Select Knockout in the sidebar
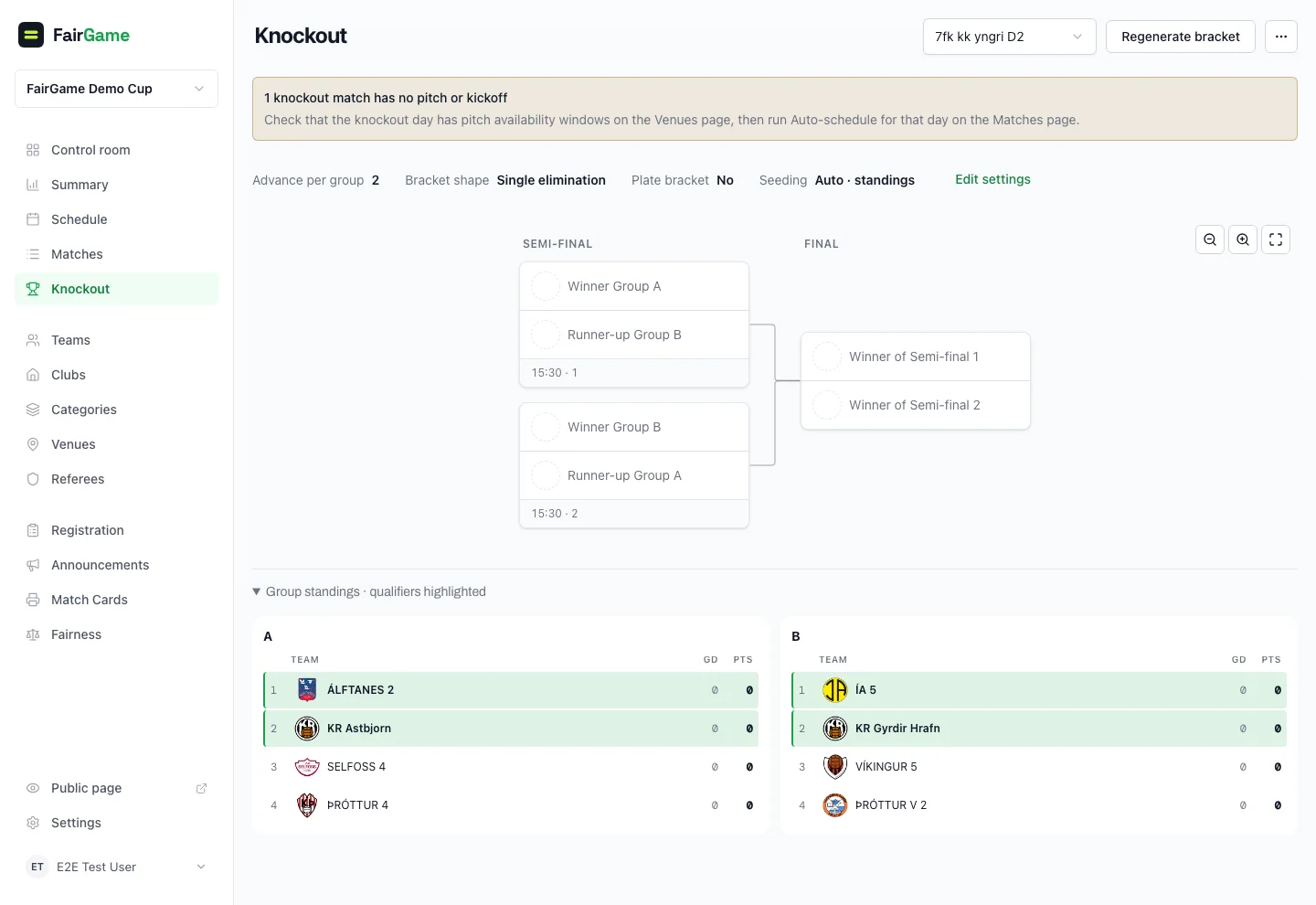 (x=116, y=289)
